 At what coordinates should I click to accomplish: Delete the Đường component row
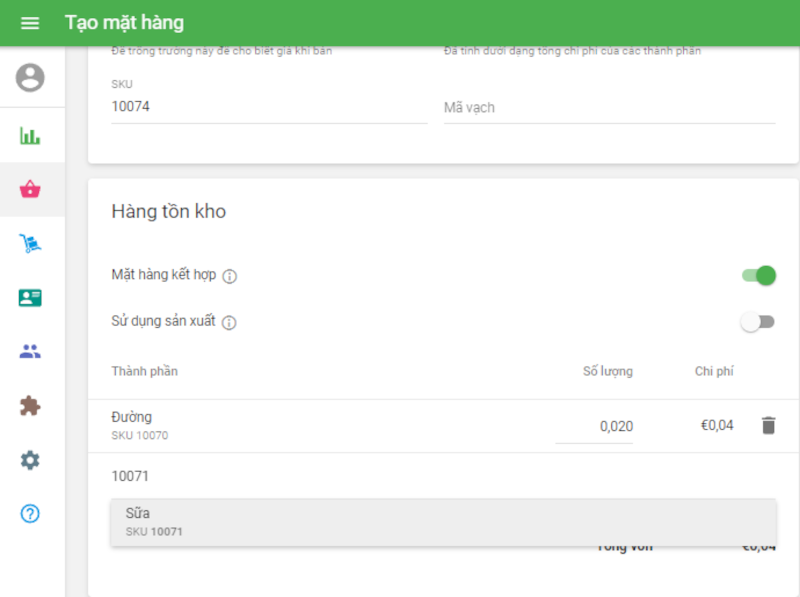768,426
